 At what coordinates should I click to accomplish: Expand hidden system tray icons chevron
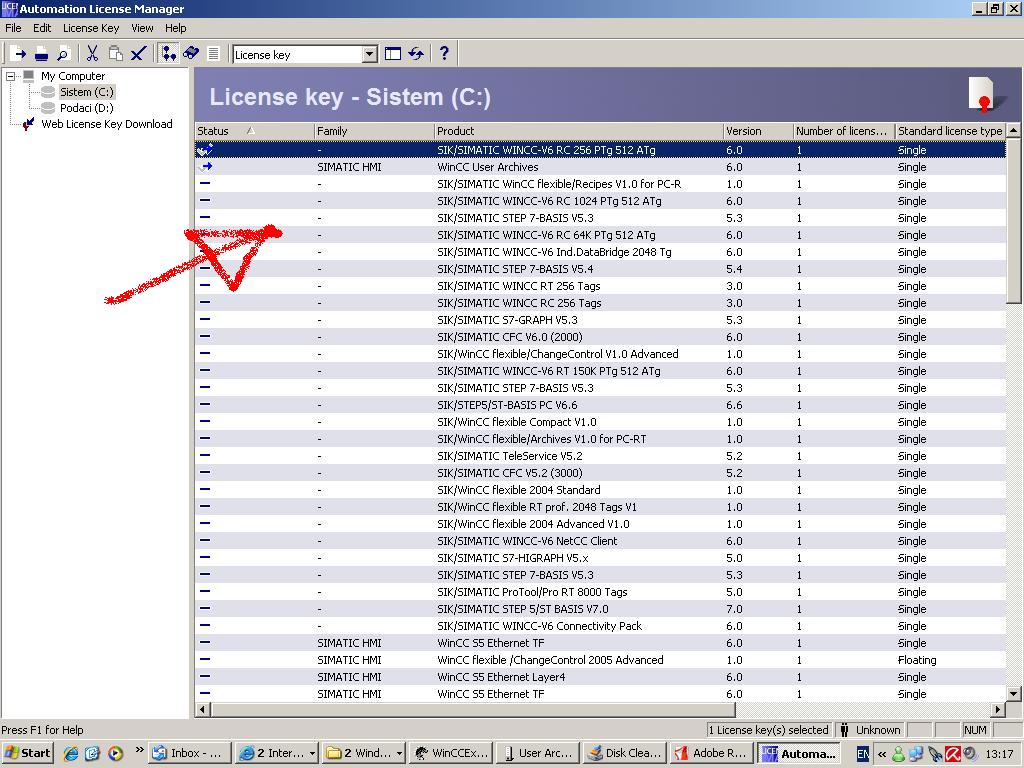tap(882, 754)
